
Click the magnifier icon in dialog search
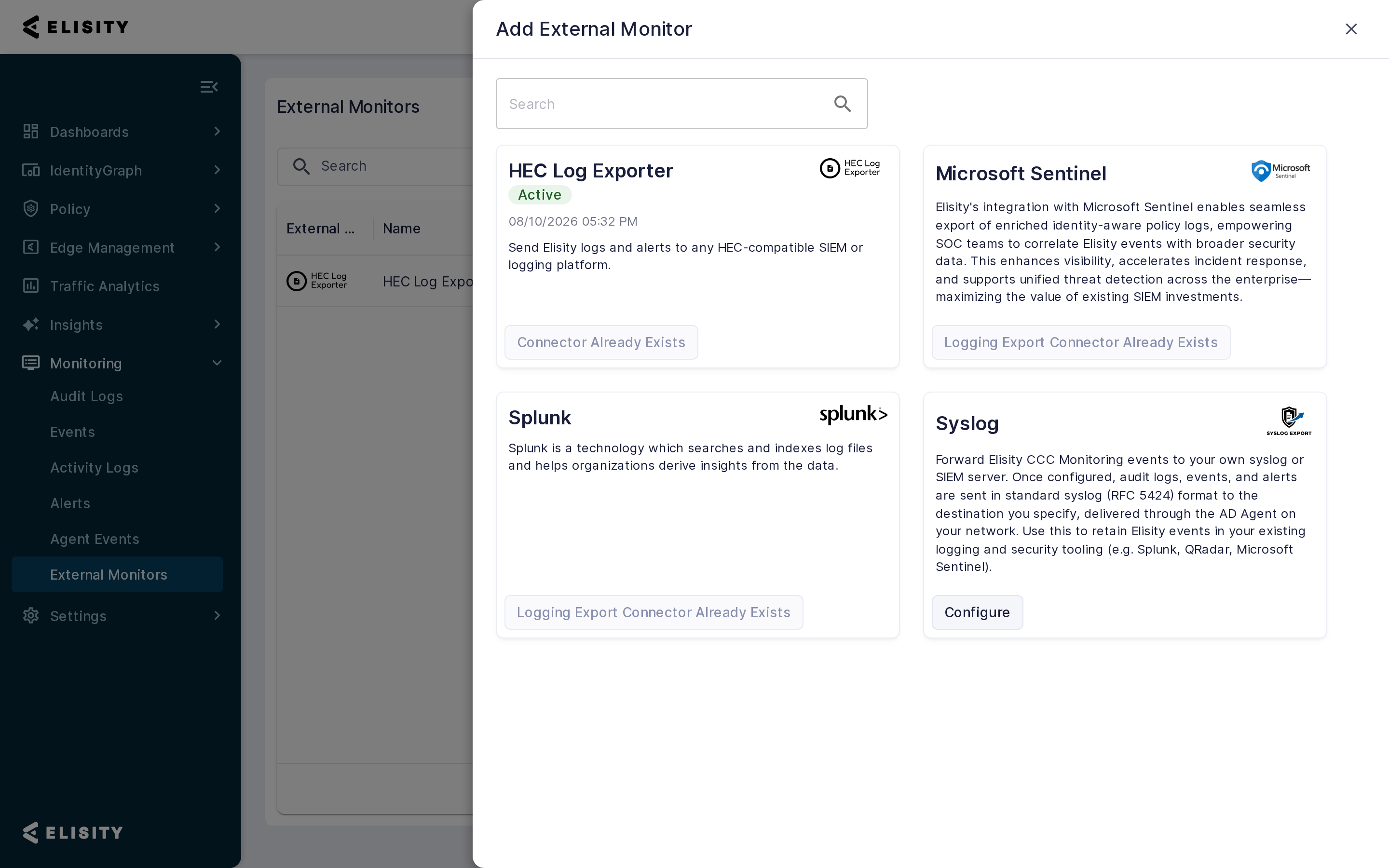[842, 104]
